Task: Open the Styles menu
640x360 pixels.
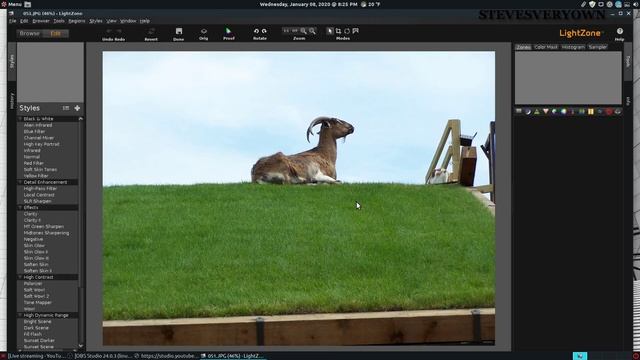Action: pos(96,21)
